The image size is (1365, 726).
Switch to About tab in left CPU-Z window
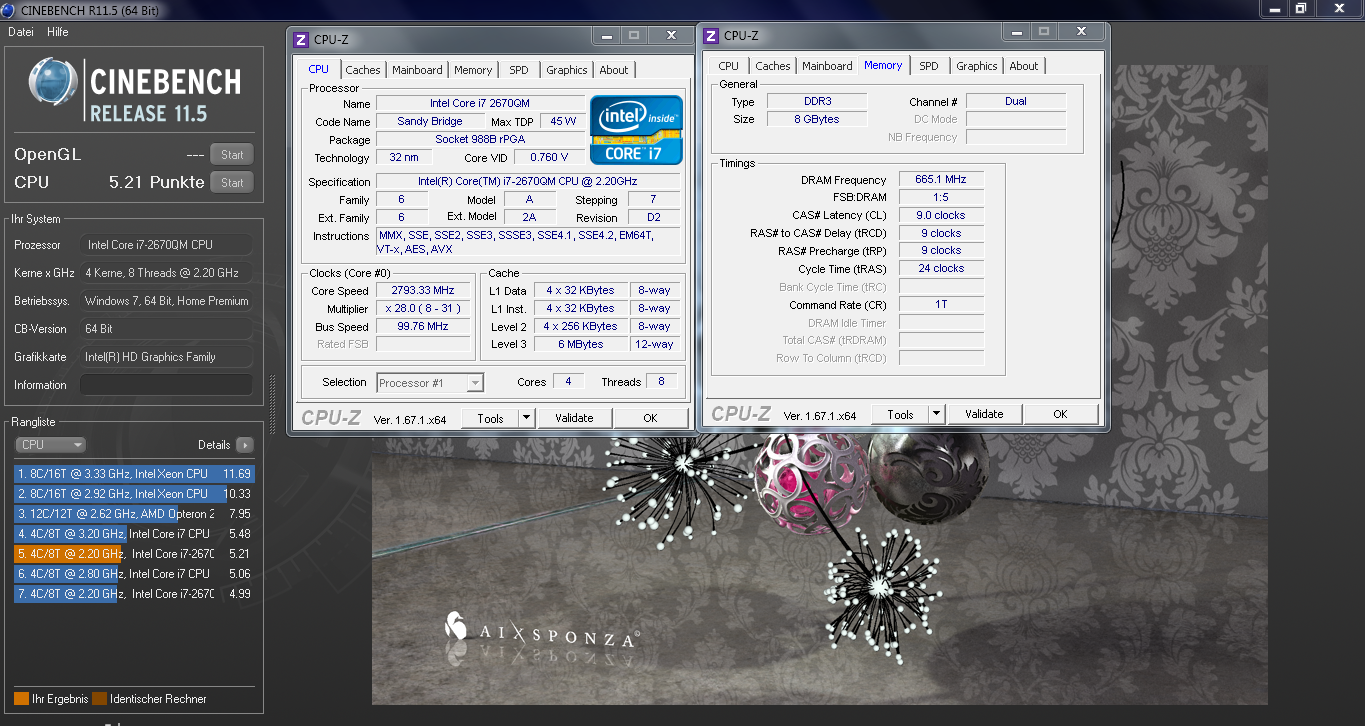(614, 70)
